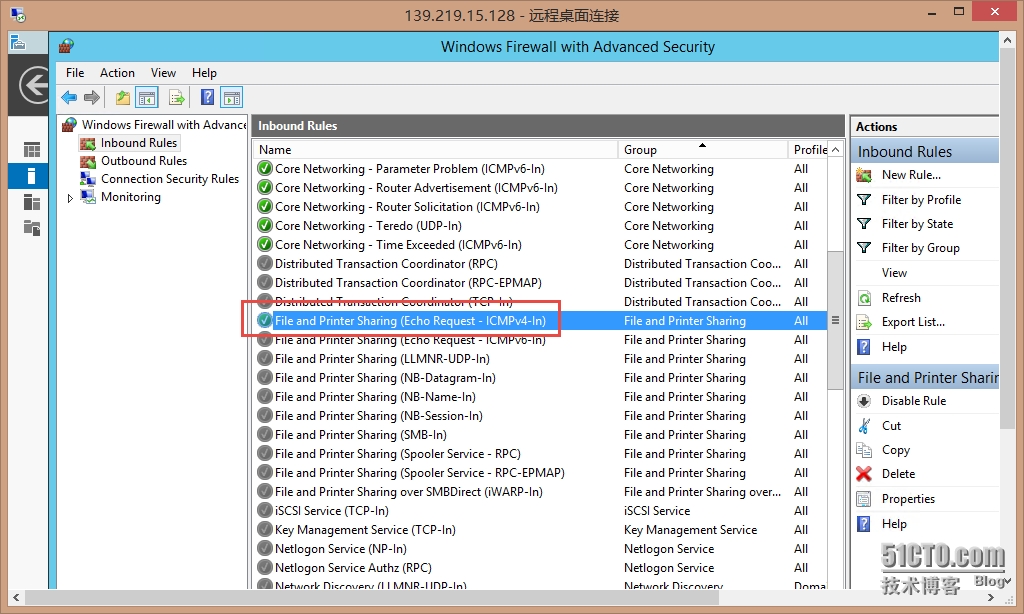Click the Back arrow toolbar icon
This screenshot has width=1024, height=614.
click(x=69, y=98)
